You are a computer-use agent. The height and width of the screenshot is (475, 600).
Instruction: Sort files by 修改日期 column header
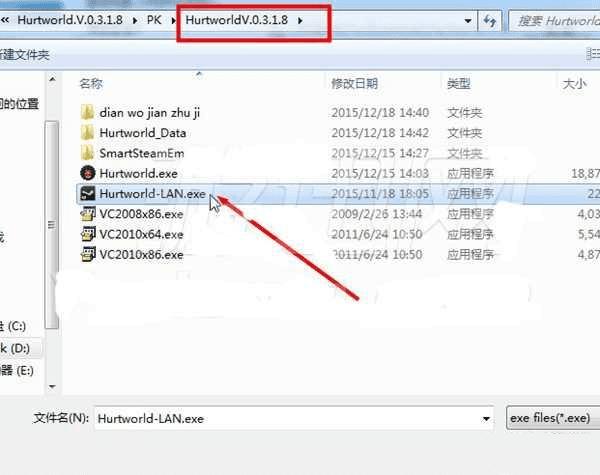354,83
